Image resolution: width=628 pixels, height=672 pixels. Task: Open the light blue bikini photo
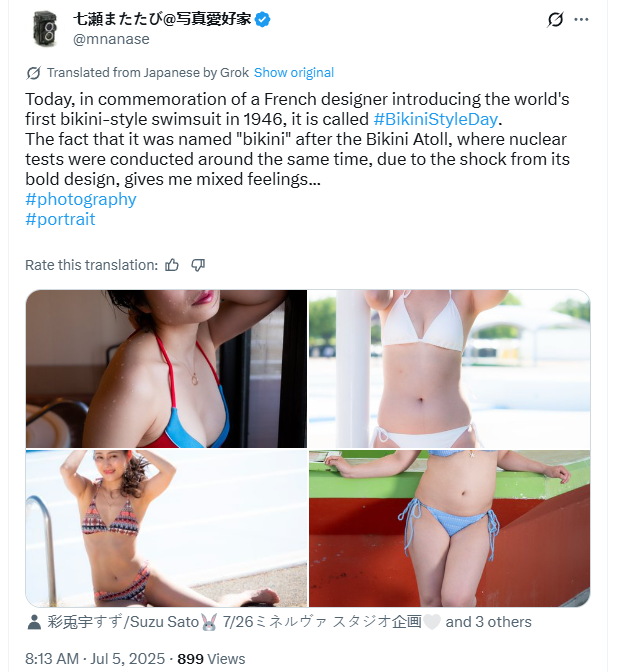click(449, 528)
